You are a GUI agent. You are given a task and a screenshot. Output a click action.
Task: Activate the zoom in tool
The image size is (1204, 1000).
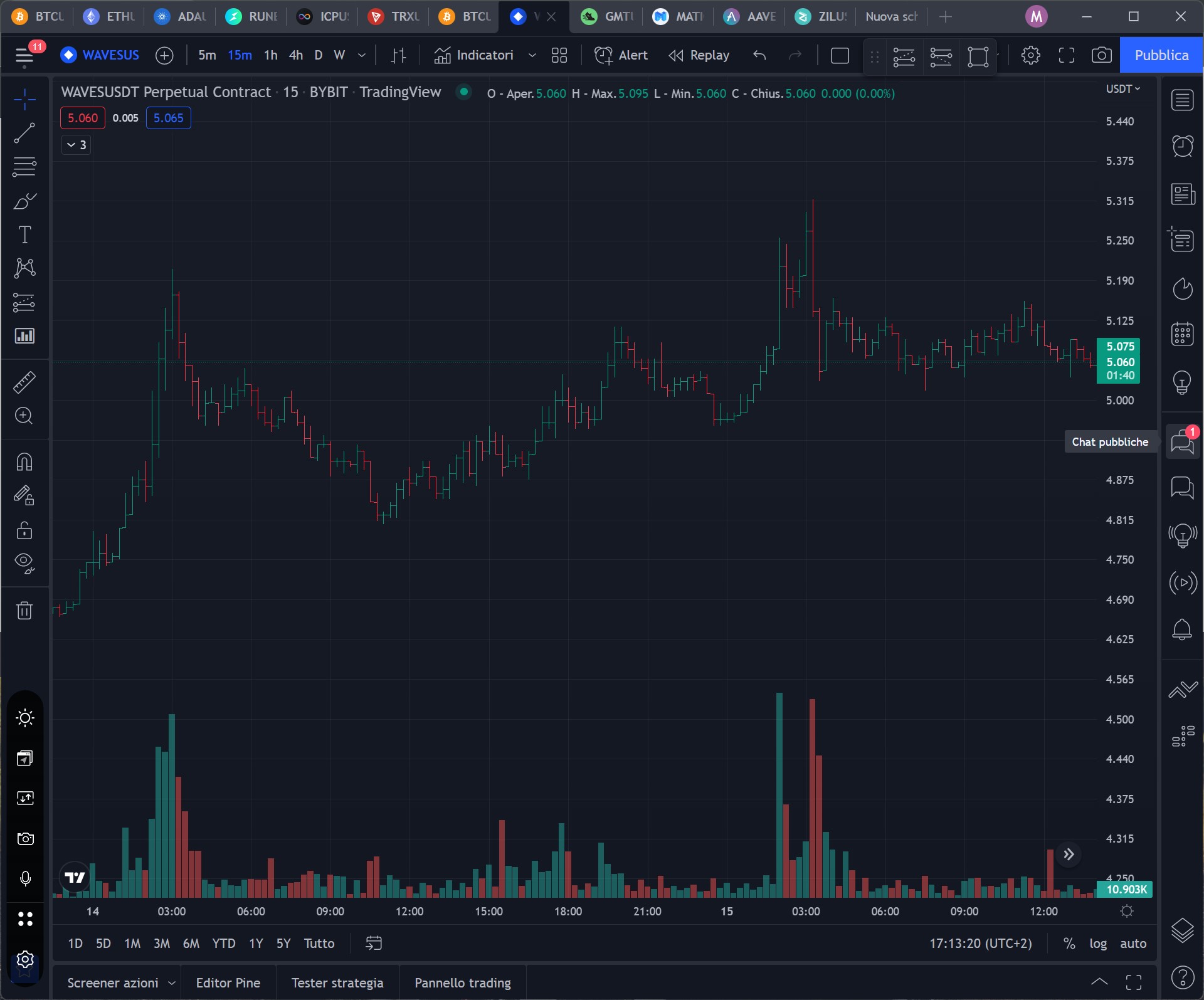pos(24,416)
